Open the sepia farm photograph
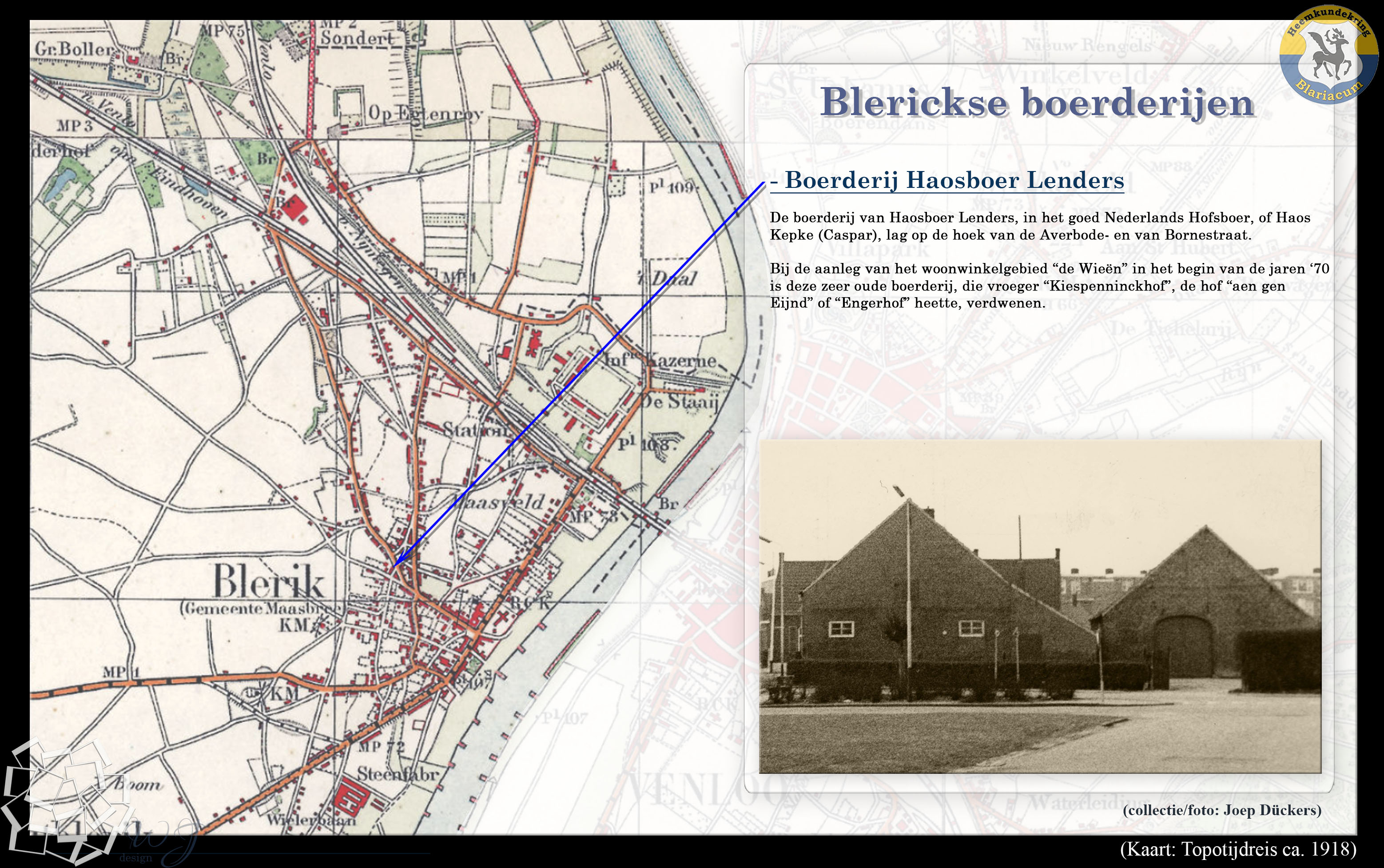The width and height of the screenshot is (1384, 868). [x=1040, y=606]
